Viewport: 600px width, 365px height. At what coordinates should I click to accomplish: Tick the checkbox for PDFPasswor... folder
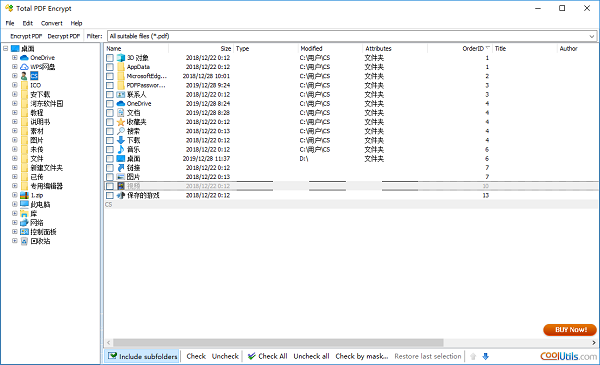(110, 85)
